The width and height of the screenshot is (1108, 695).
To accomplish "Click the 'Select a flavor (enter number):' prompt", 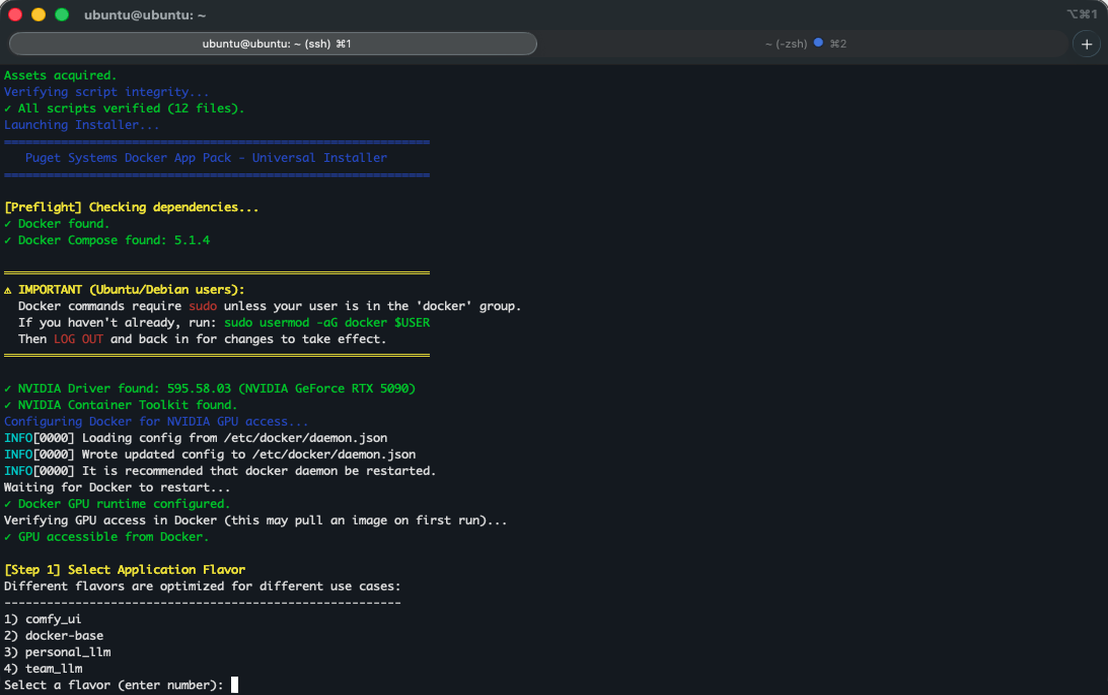I will [114, 685].
